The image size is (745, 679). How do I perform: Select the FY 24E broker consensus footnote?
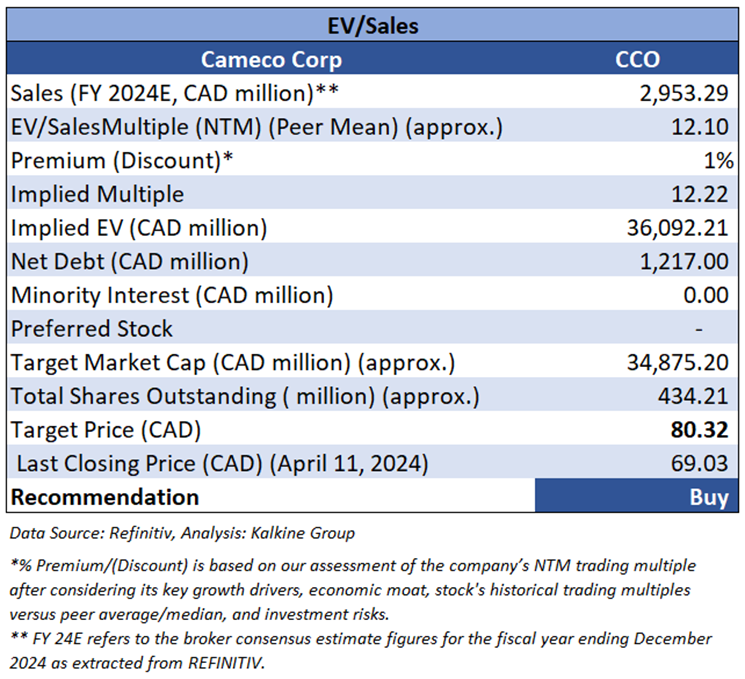click(x=362, y=648)
